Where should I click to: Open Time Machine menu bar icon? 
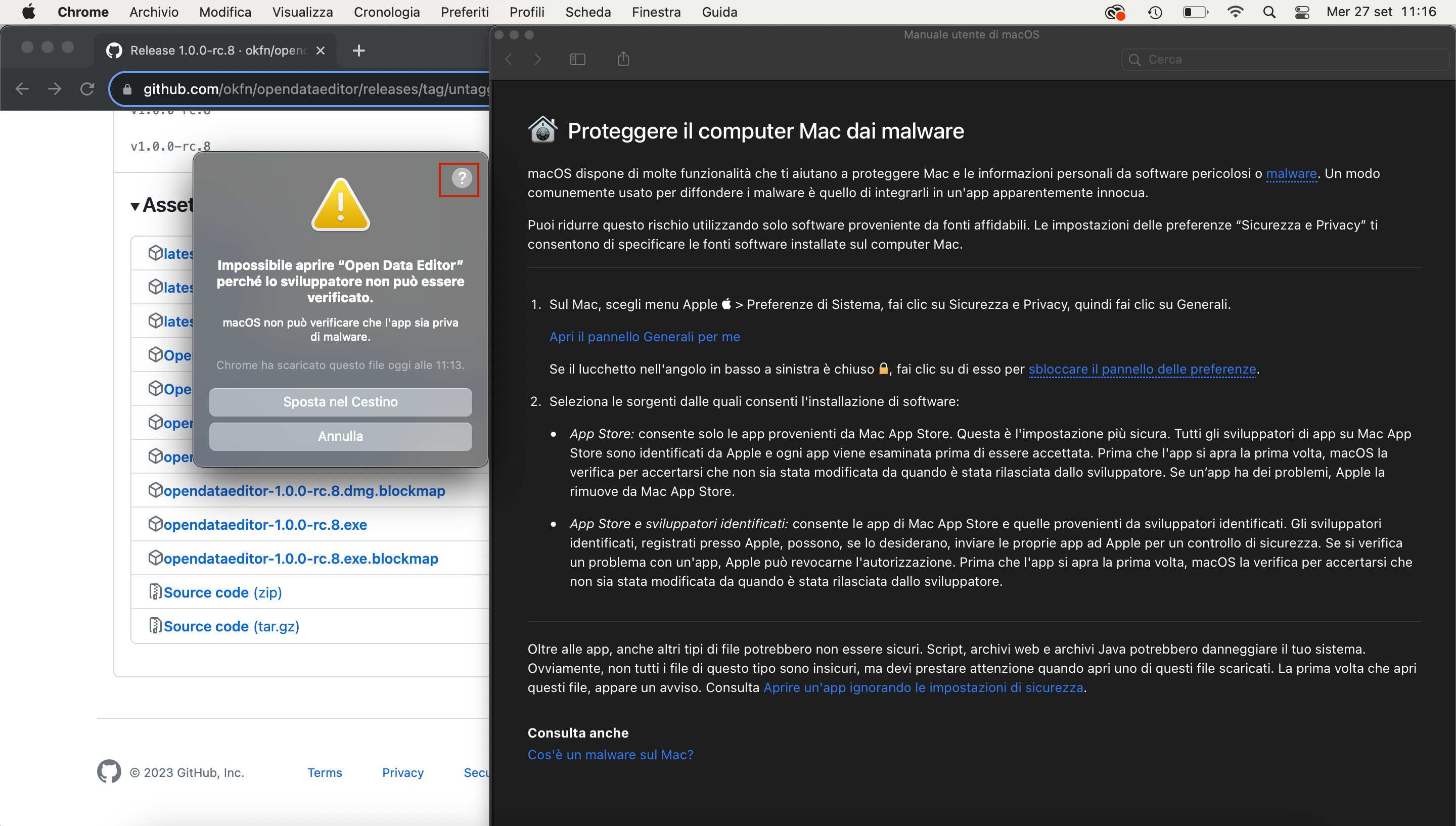tap(1155, 12)
